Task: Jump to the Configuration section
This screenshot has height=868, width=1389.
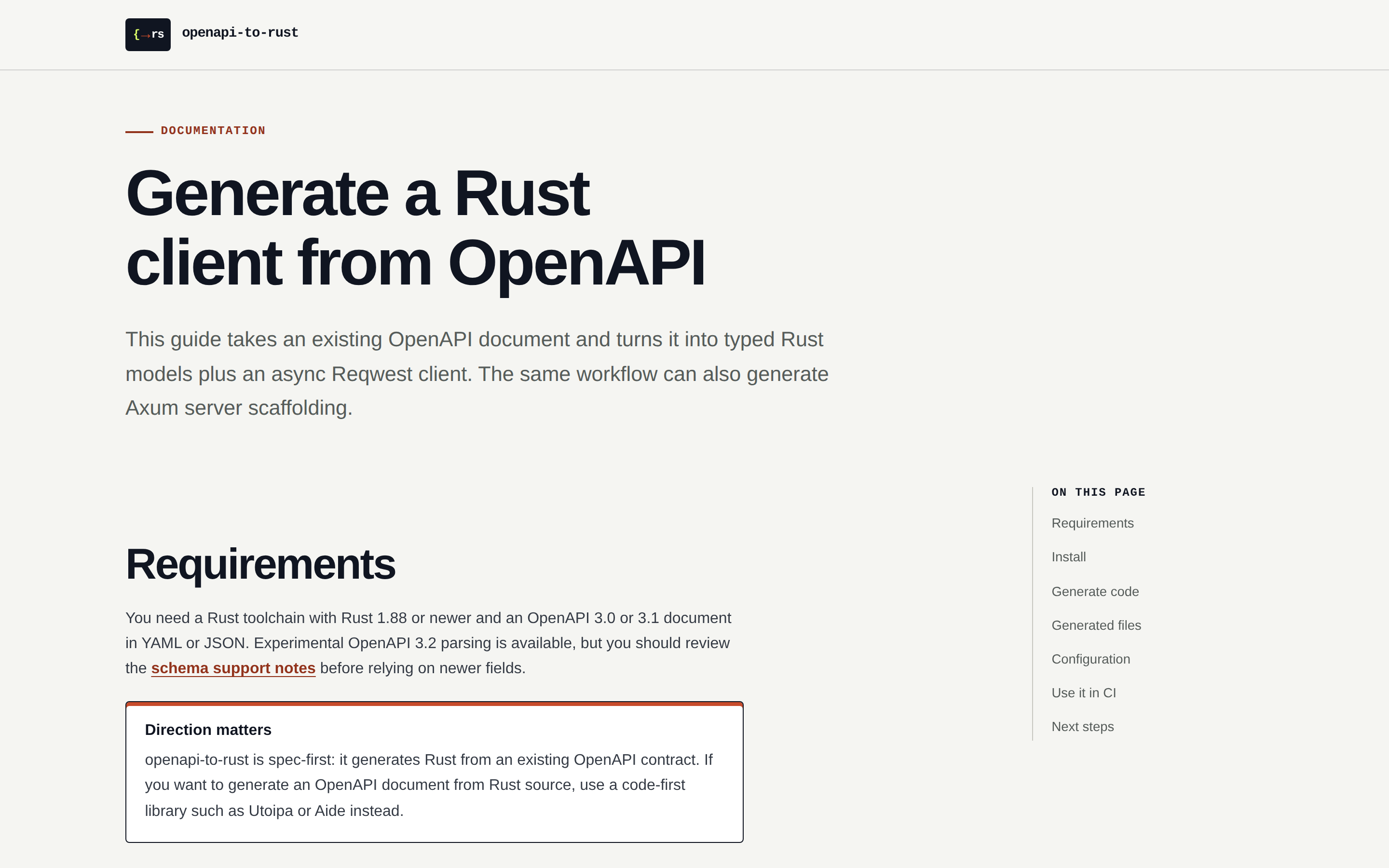Action: [x=1090, y=659]
